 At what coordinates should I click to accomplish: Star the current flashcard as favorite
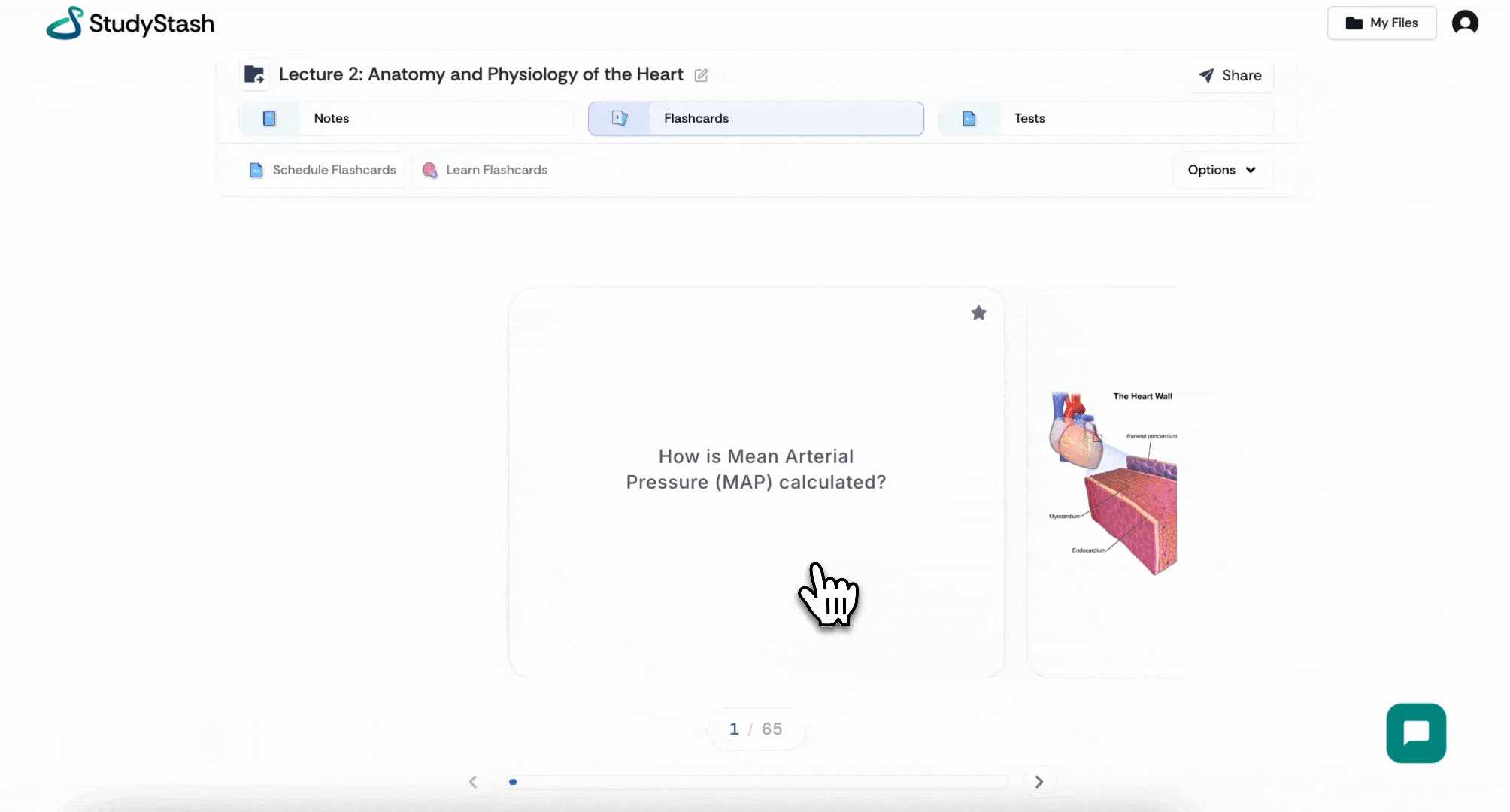tap(978, 313)
